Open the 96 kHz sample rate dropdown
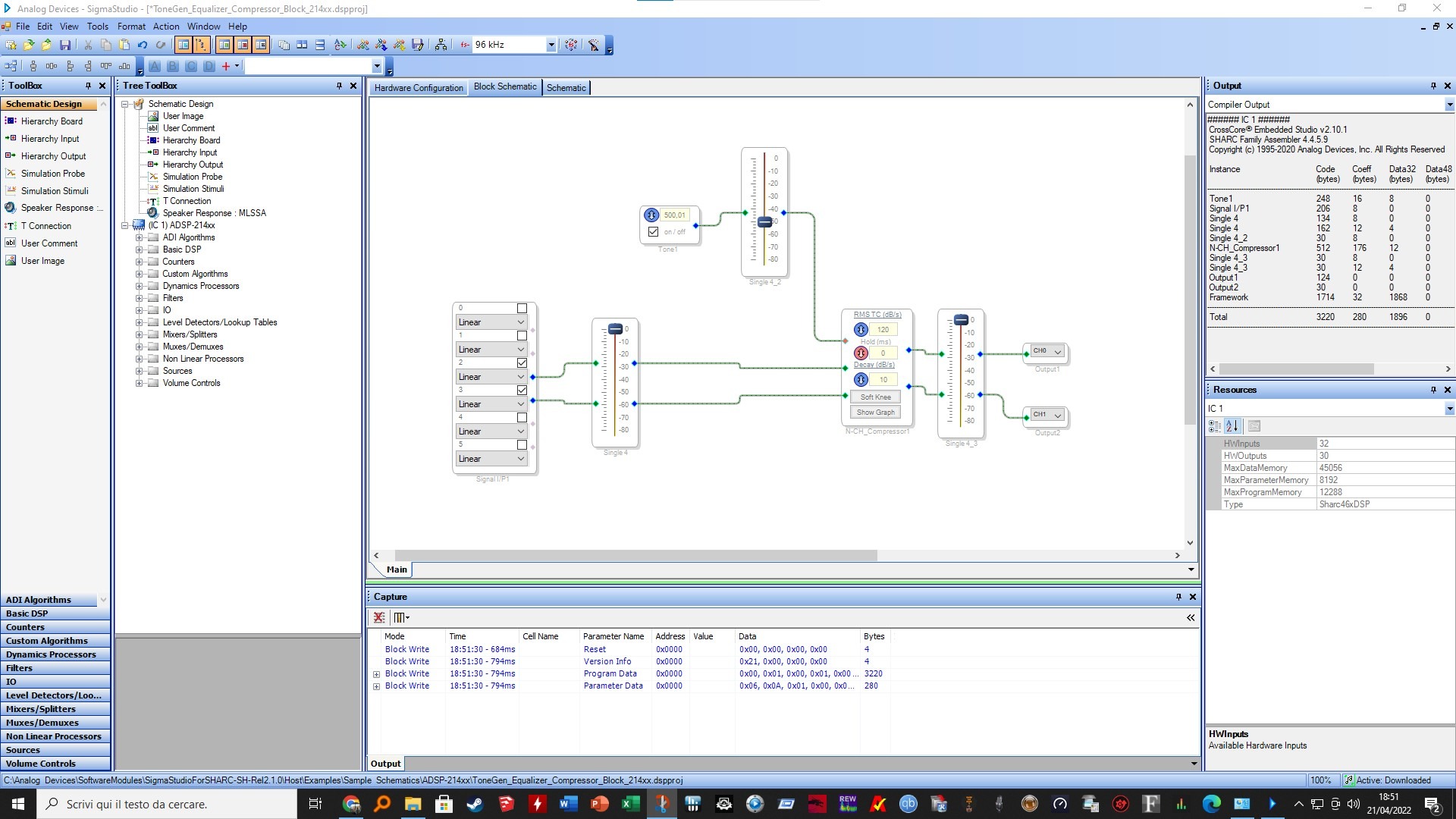Image resolution: width=1456 pixels, height=819 pixels. tap(551, 45)
